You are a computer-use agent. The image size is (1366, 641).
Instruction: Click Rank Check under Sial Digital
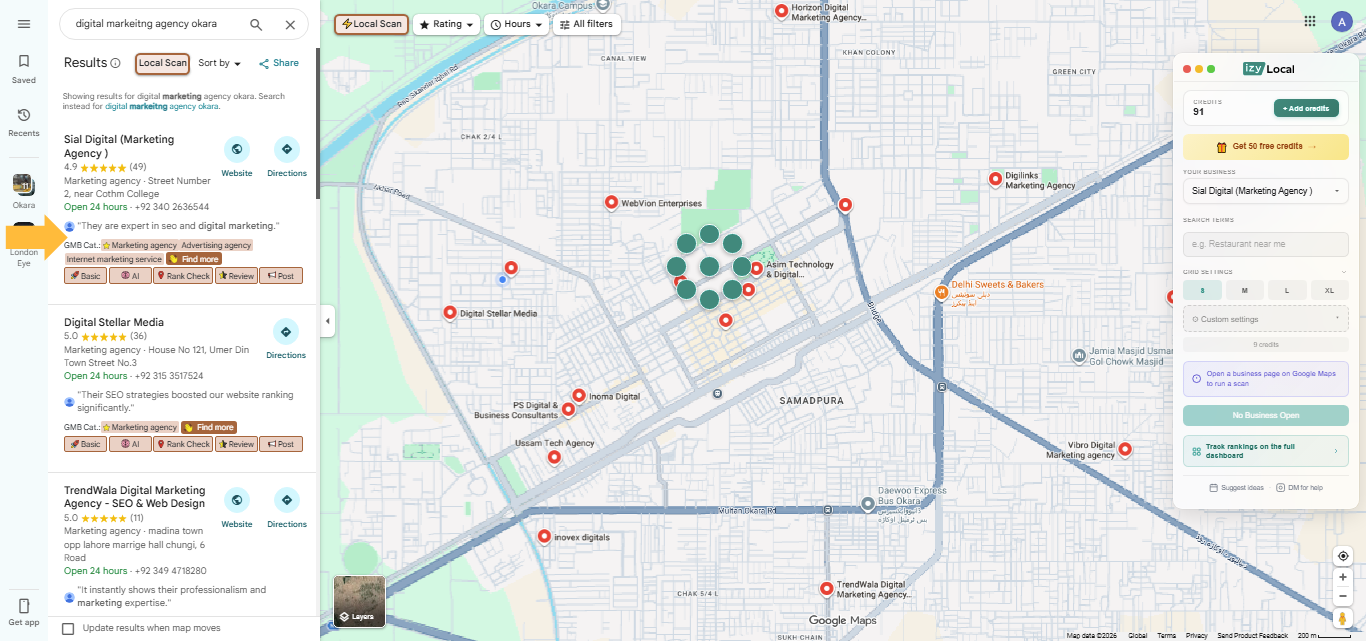[183, 276]
